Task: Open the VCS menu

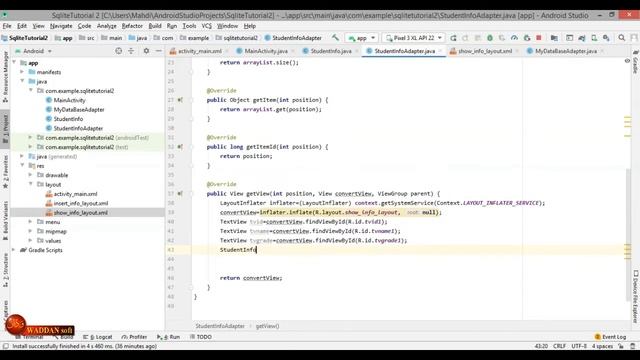Action: 207,26
